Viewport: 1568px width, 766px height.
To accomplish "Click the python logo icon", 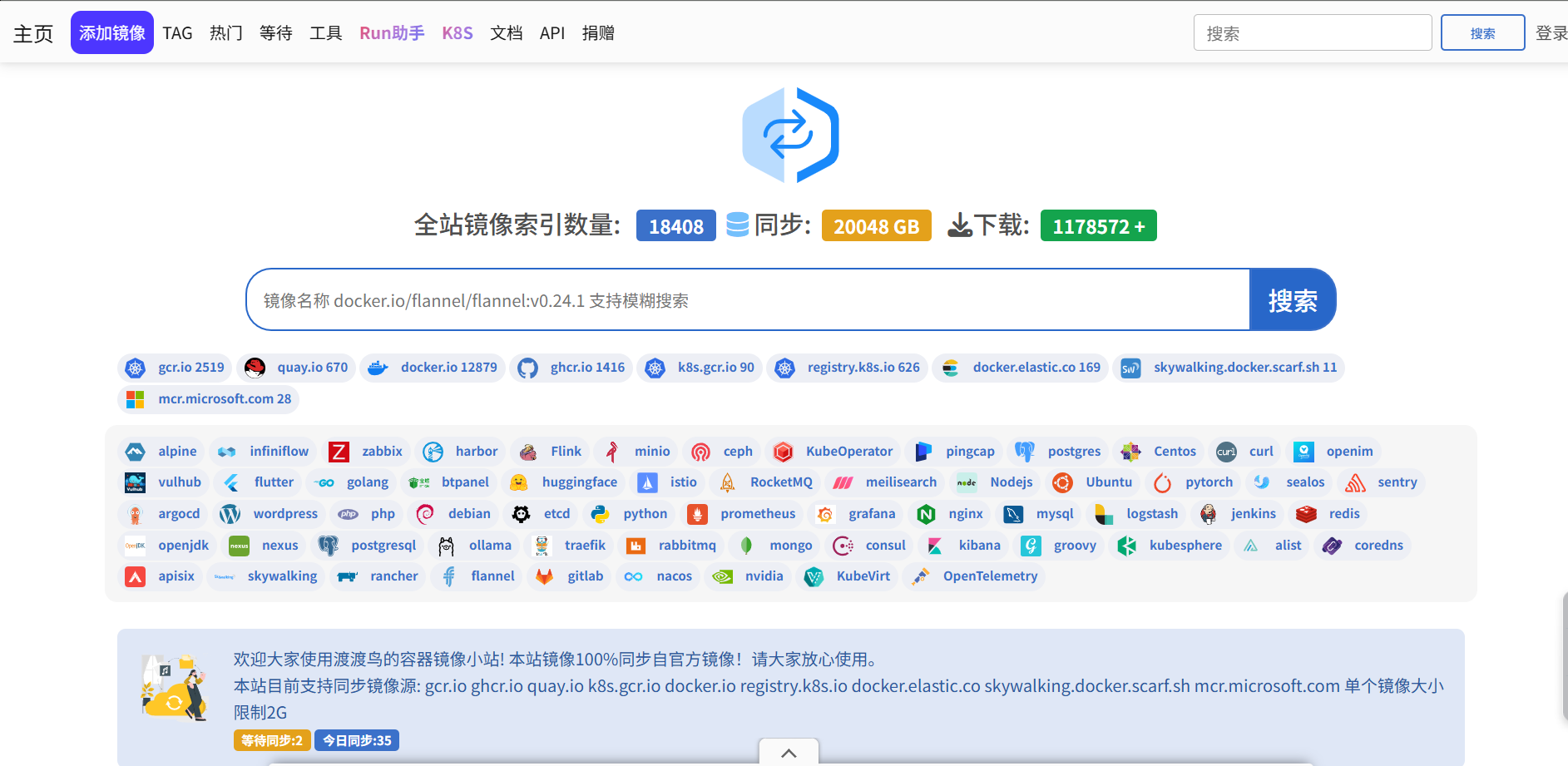I will [601, 514].
